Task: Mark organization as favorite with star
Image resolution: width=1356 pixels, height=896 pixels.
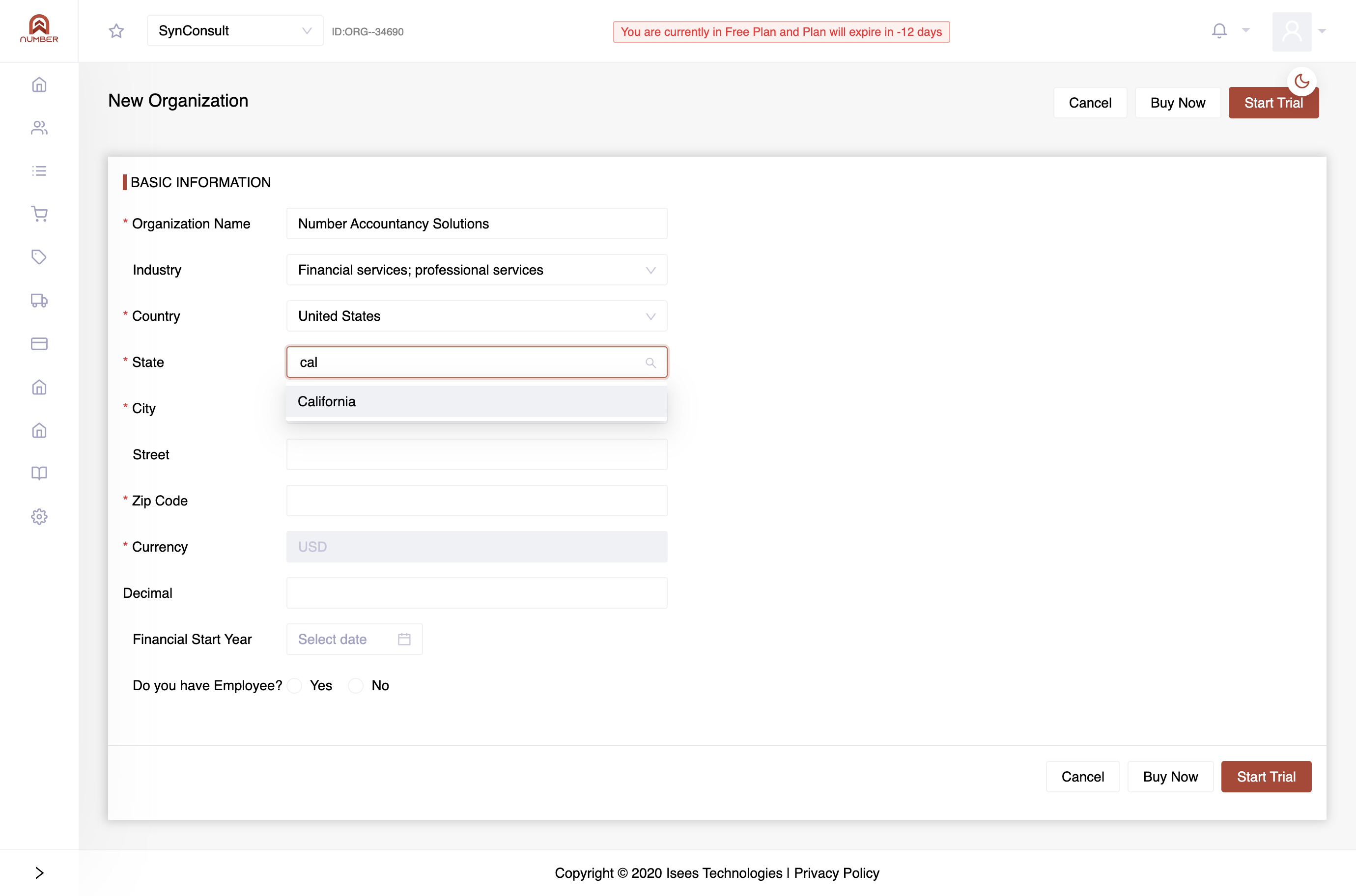Action: coord(116,31)
